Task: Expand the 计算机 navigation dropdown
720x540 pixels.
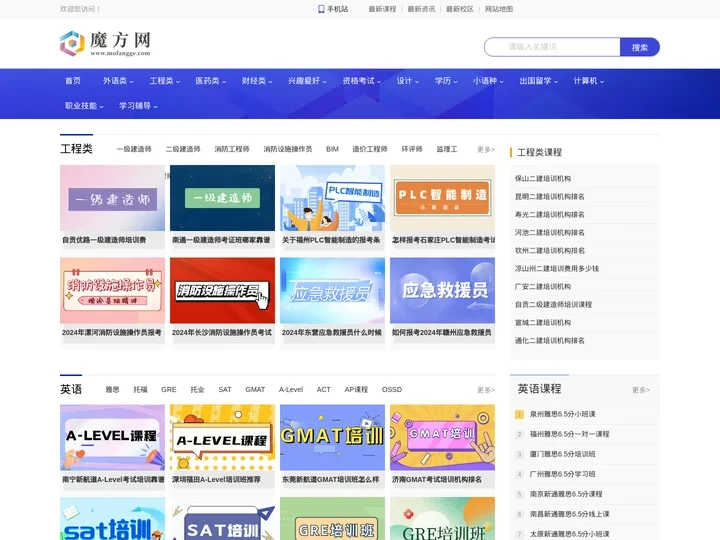Action: 589,81
